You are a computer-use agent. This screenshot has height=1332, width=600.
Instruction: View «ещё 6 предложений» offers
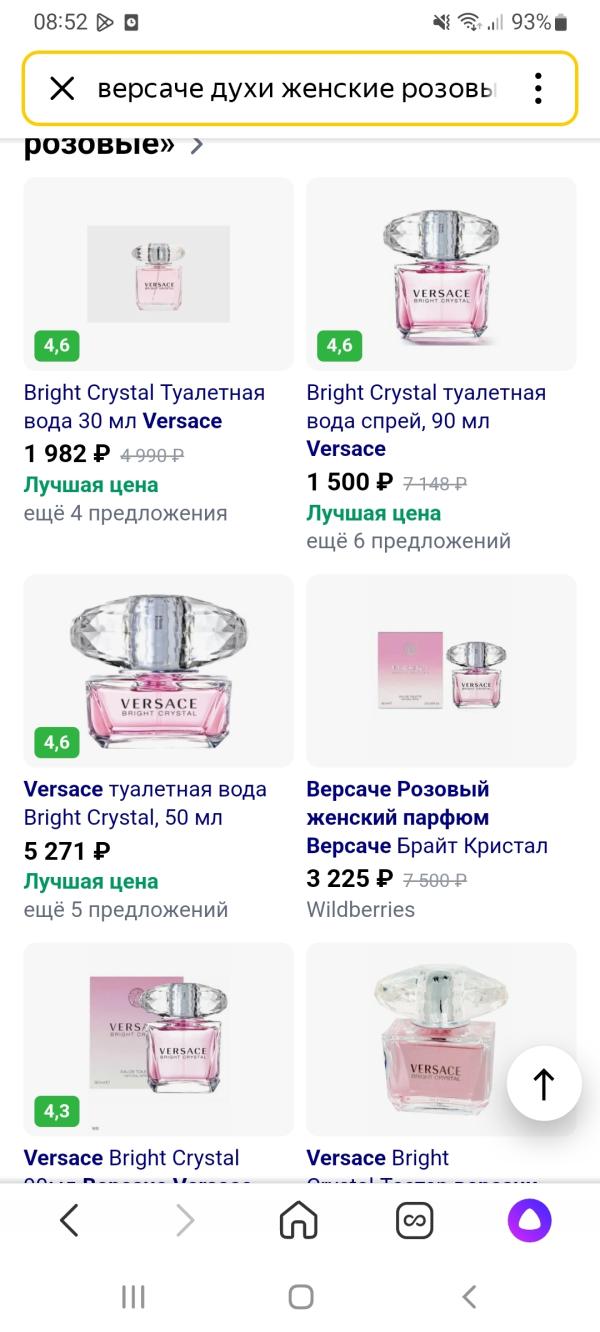click(408, 541)
